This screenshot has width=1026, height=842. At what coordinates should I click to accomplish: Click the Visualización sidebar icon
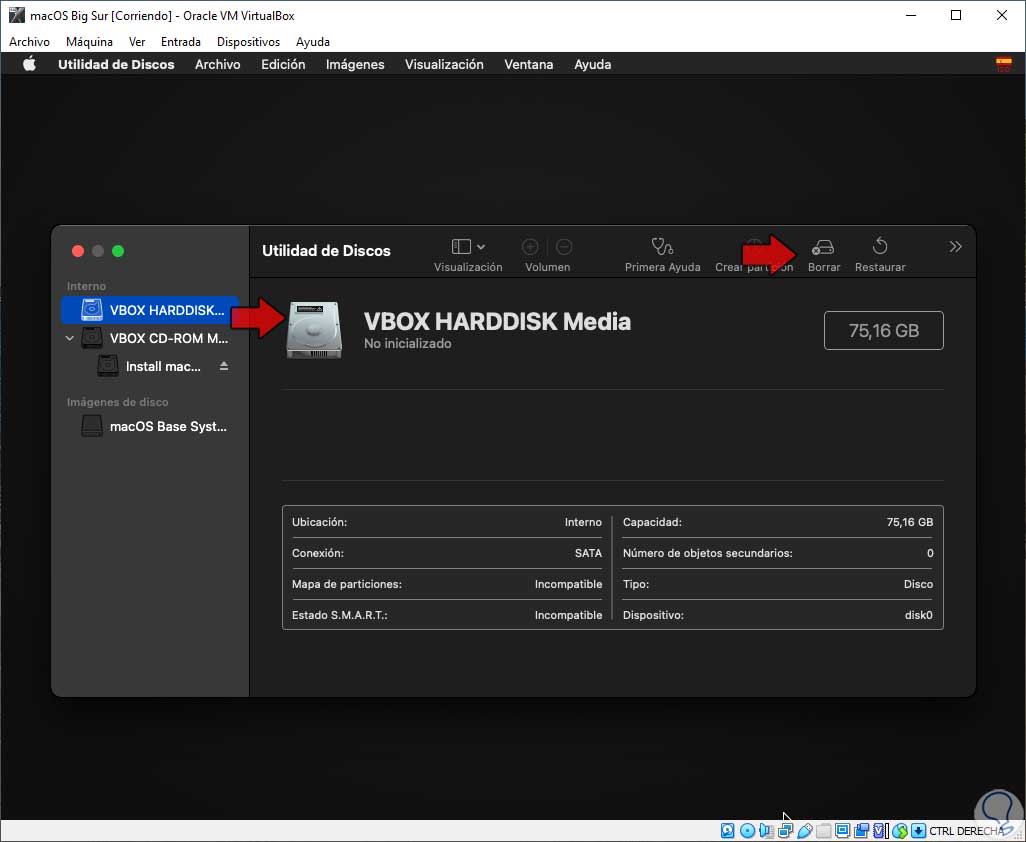(x=461, y=247)
